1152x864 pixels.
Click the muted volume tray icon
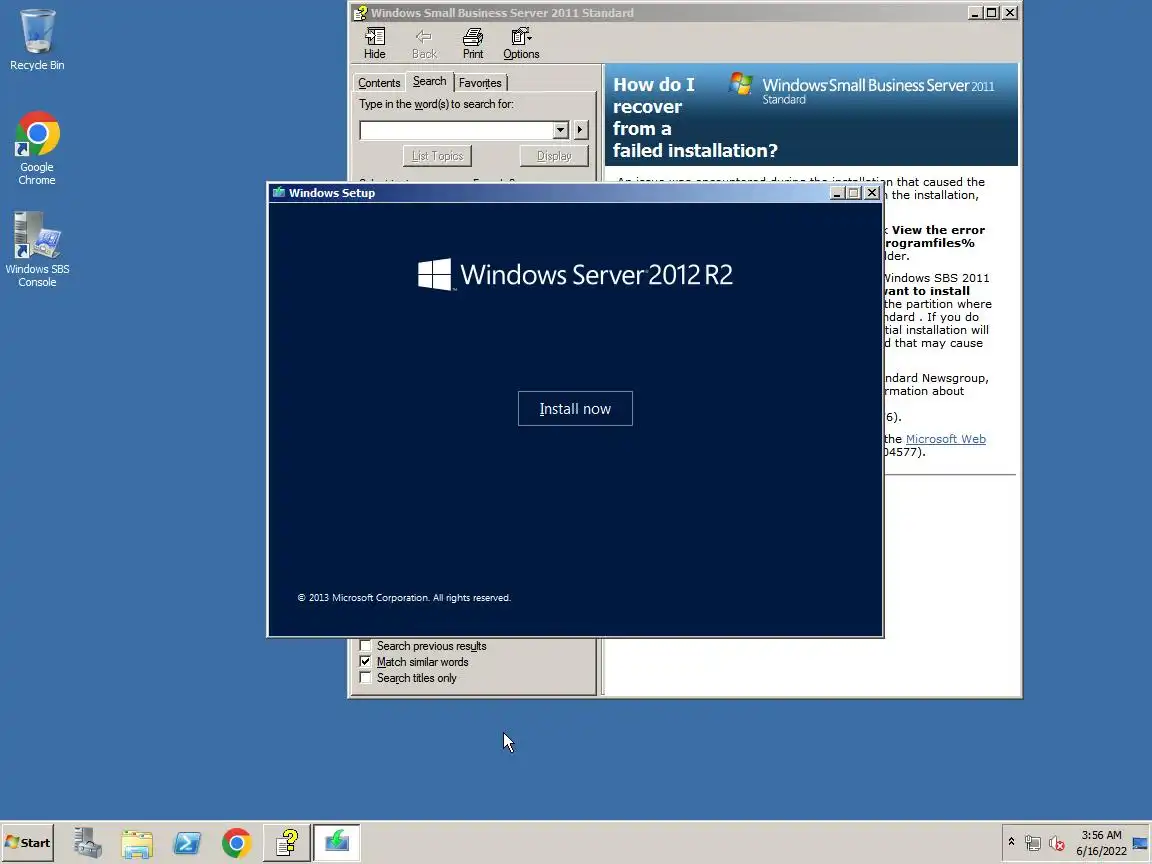(1056, 843)
